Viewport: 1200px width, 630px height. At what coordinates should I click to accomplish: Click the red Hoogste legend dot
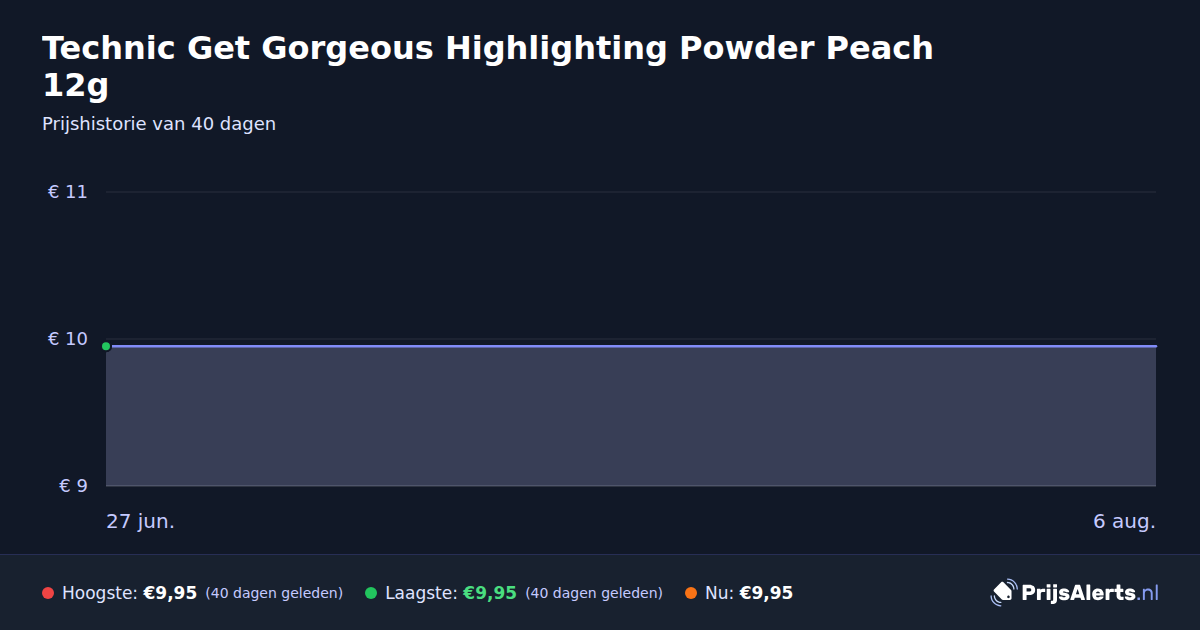pos(48,593)
